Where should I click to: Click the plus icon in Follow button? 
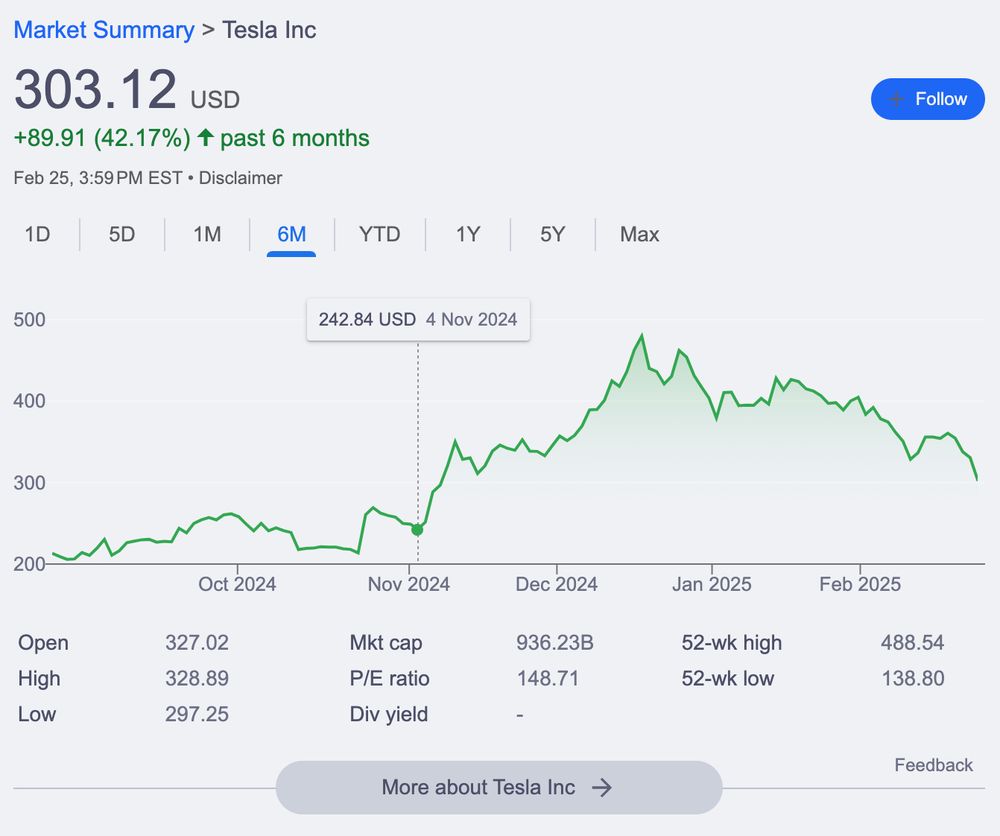click(x=896, y=99)
